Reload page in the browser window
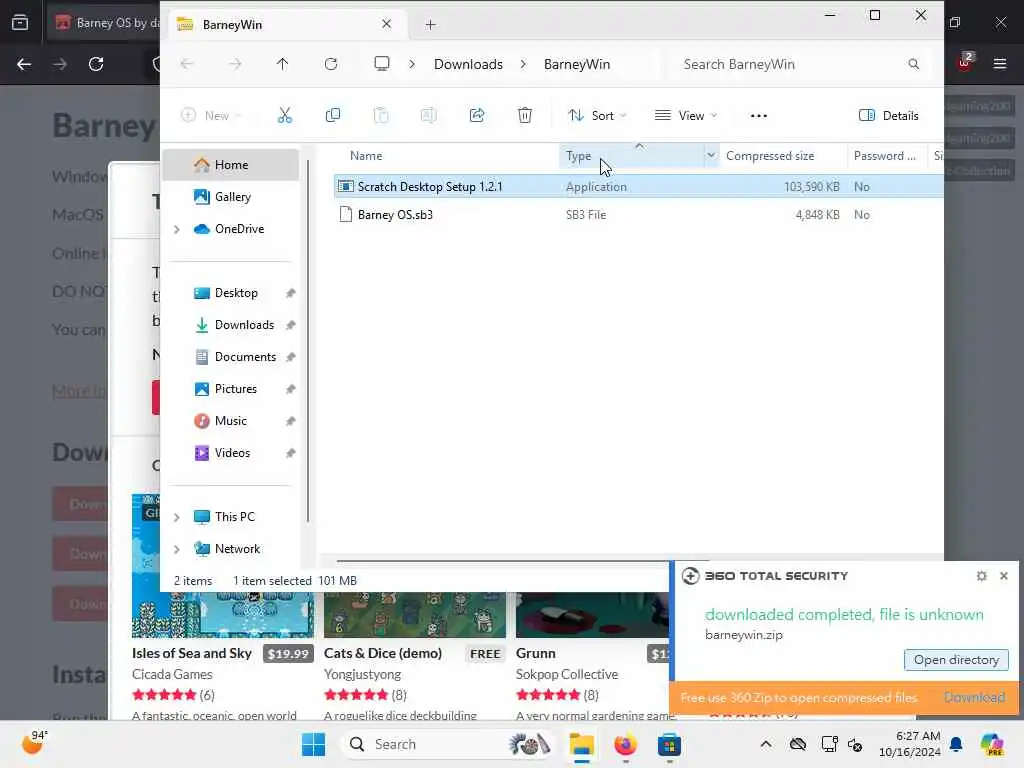 (x=96, y=64)
